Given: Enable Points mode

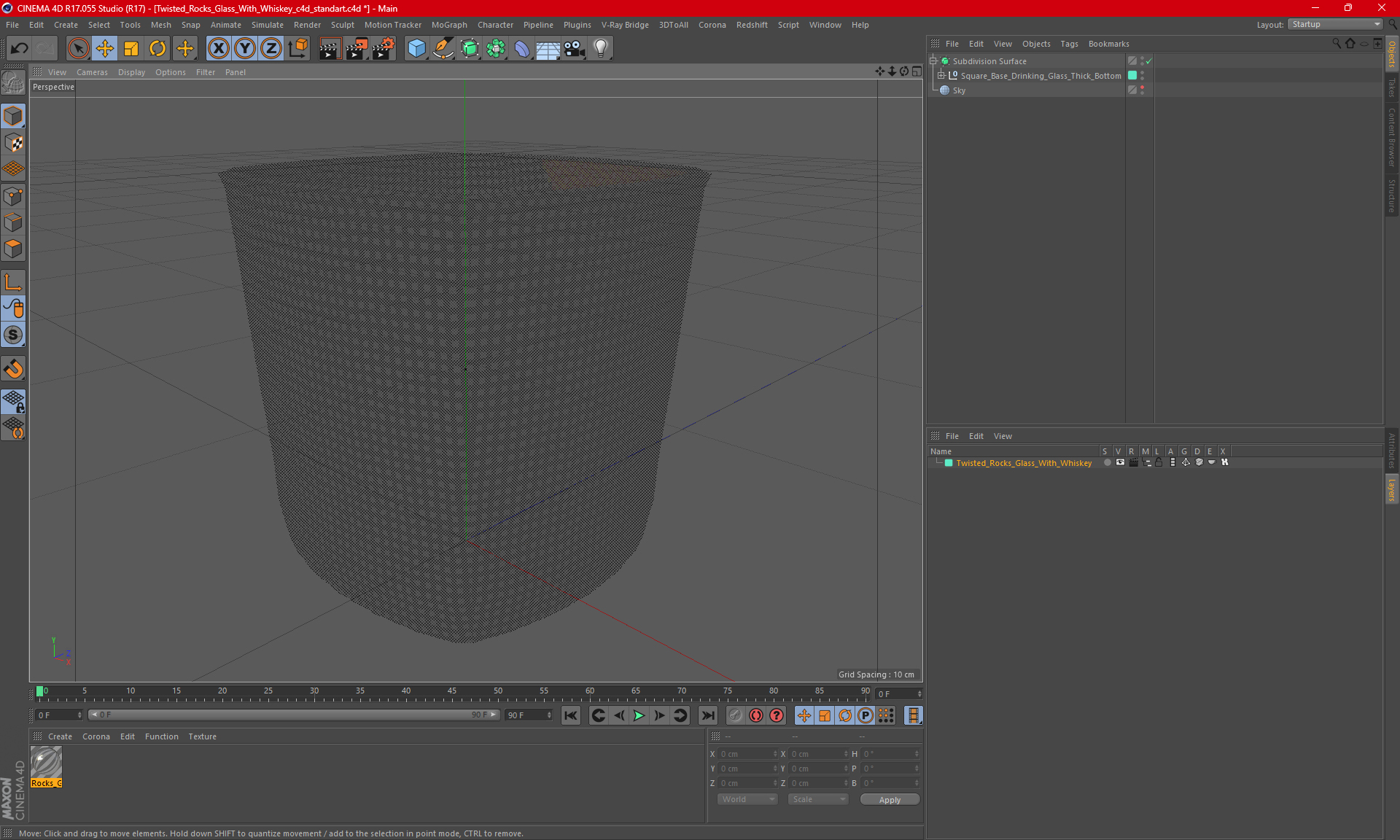Looking at the screenshot, I should (13, 196).
